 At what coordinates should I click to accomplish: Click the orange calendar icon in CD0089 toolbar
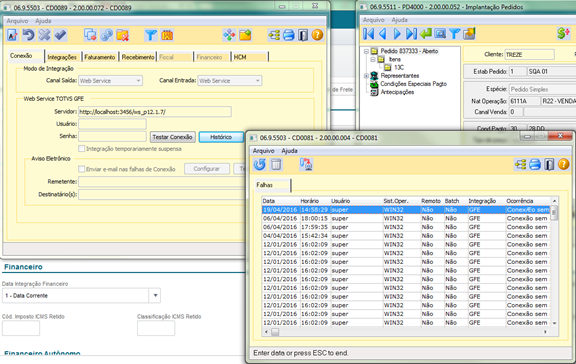(167, 35)
